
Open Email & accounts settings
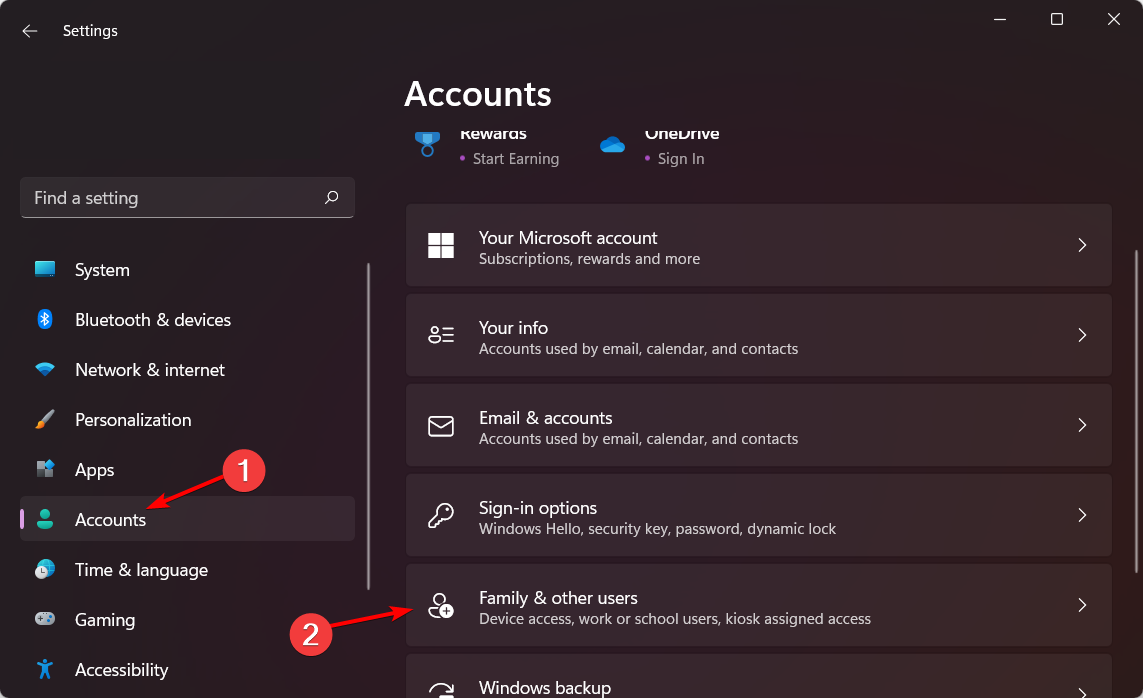coord(757,425)
